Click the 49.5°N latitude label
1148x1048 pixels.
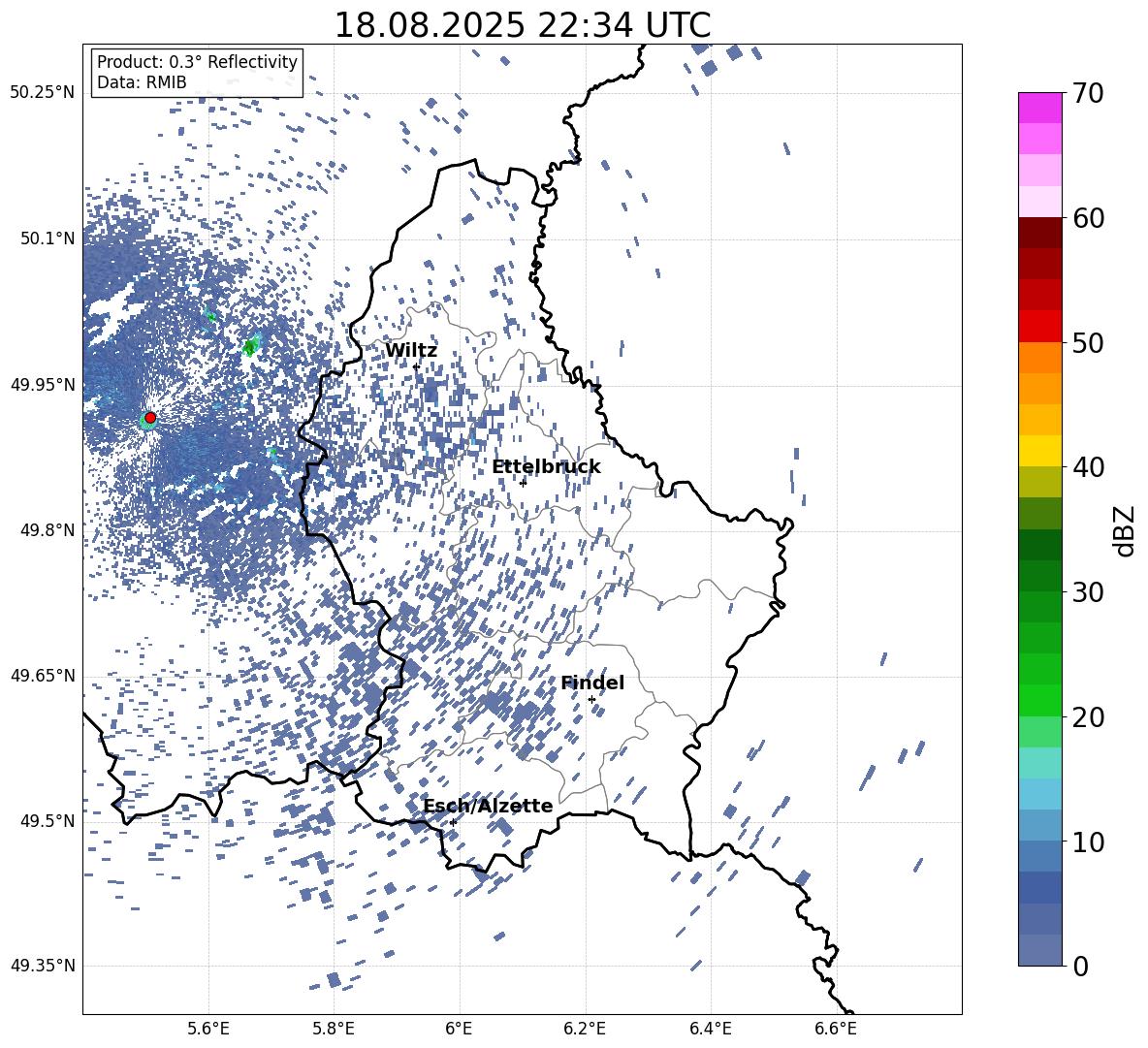(x=47, y=820)
